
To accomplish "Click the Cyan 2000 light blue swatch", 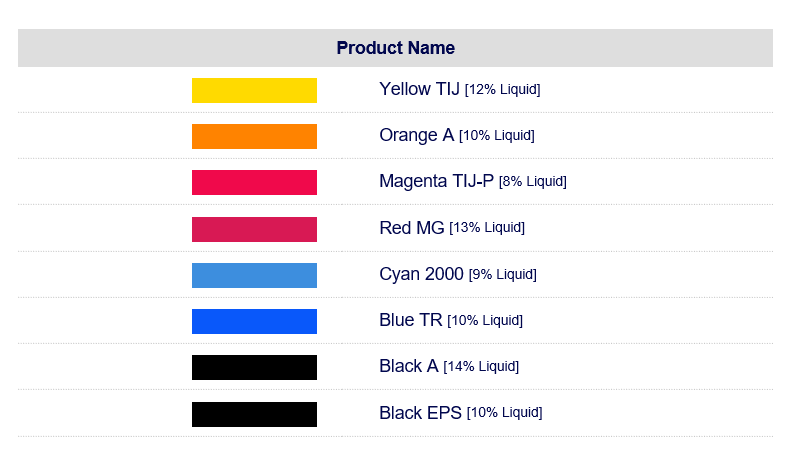I will click(254, 275).
